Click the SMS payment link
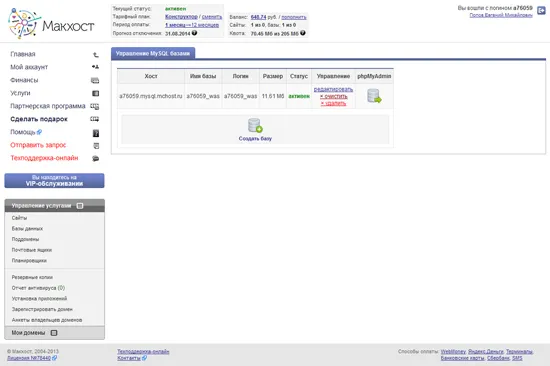550x366 pixels. point(517,358)
